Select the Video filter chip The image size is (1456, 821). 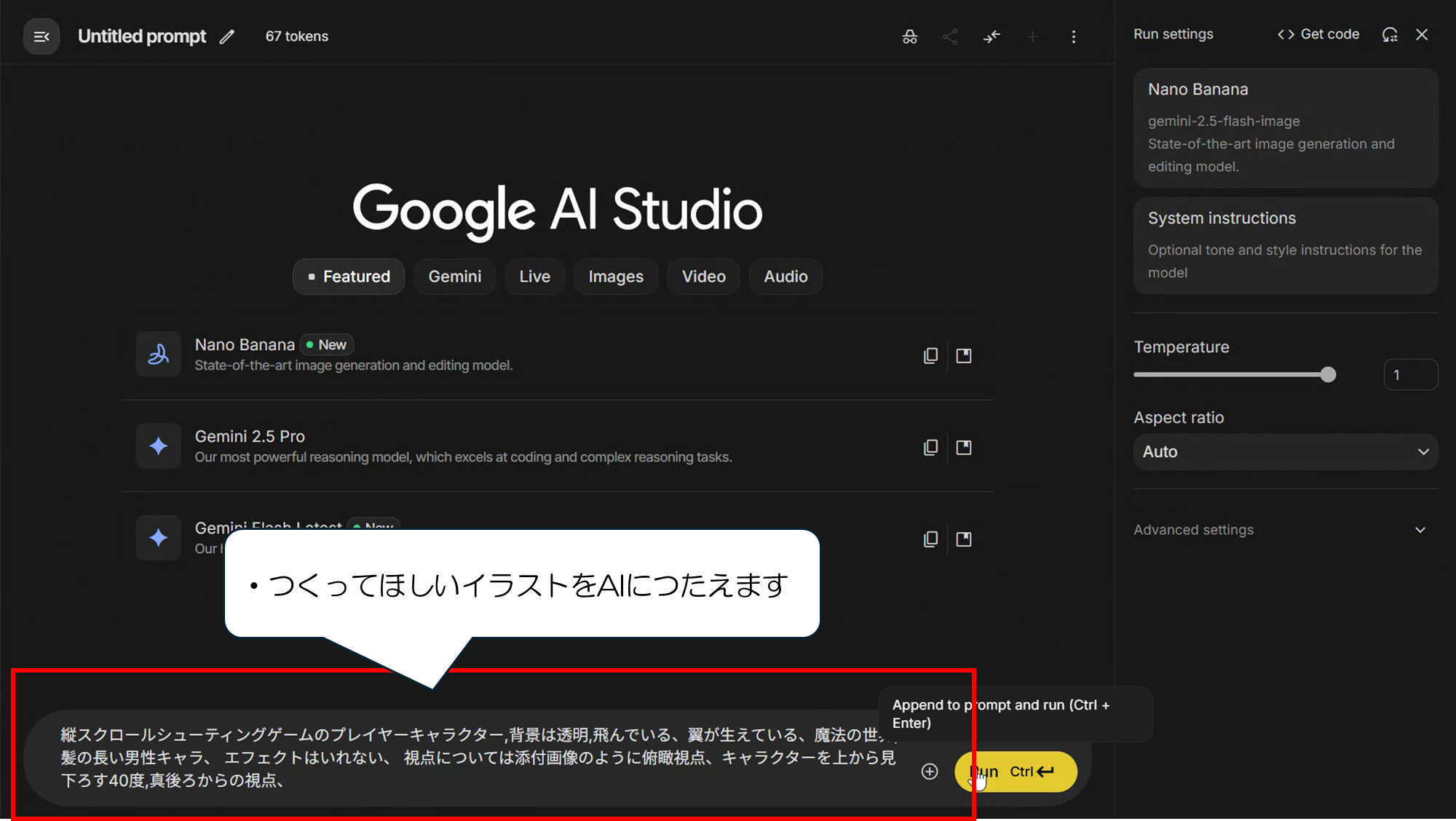point(703,277)
